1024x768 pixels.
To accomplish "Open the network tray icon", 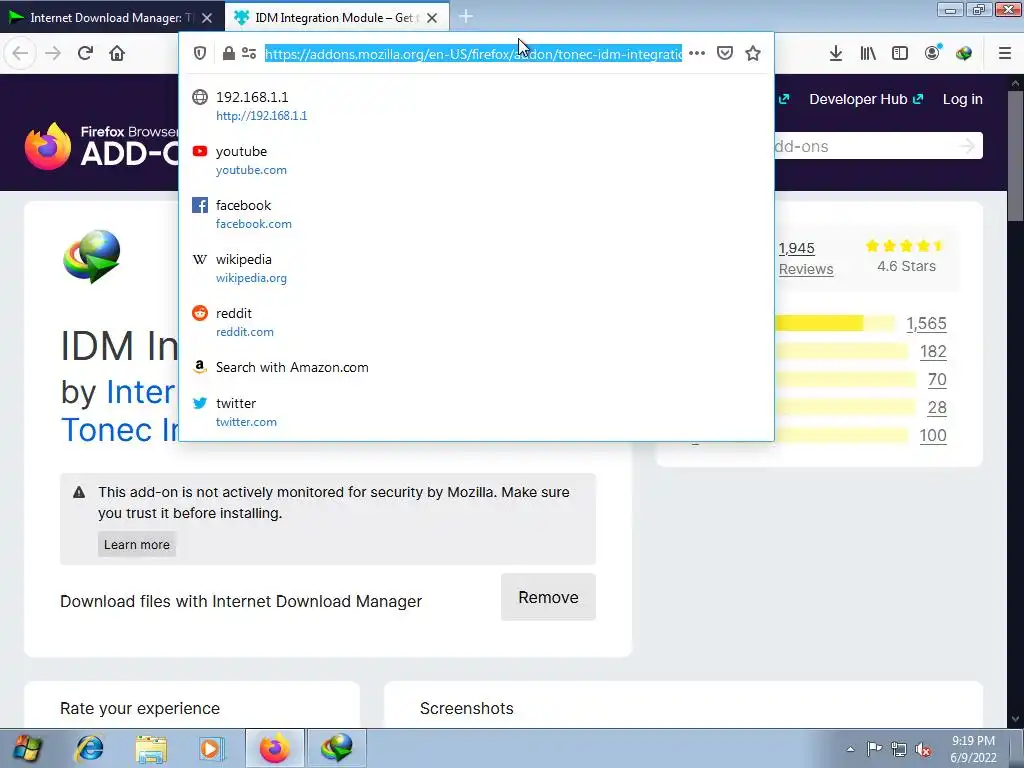I will point(899,749).
